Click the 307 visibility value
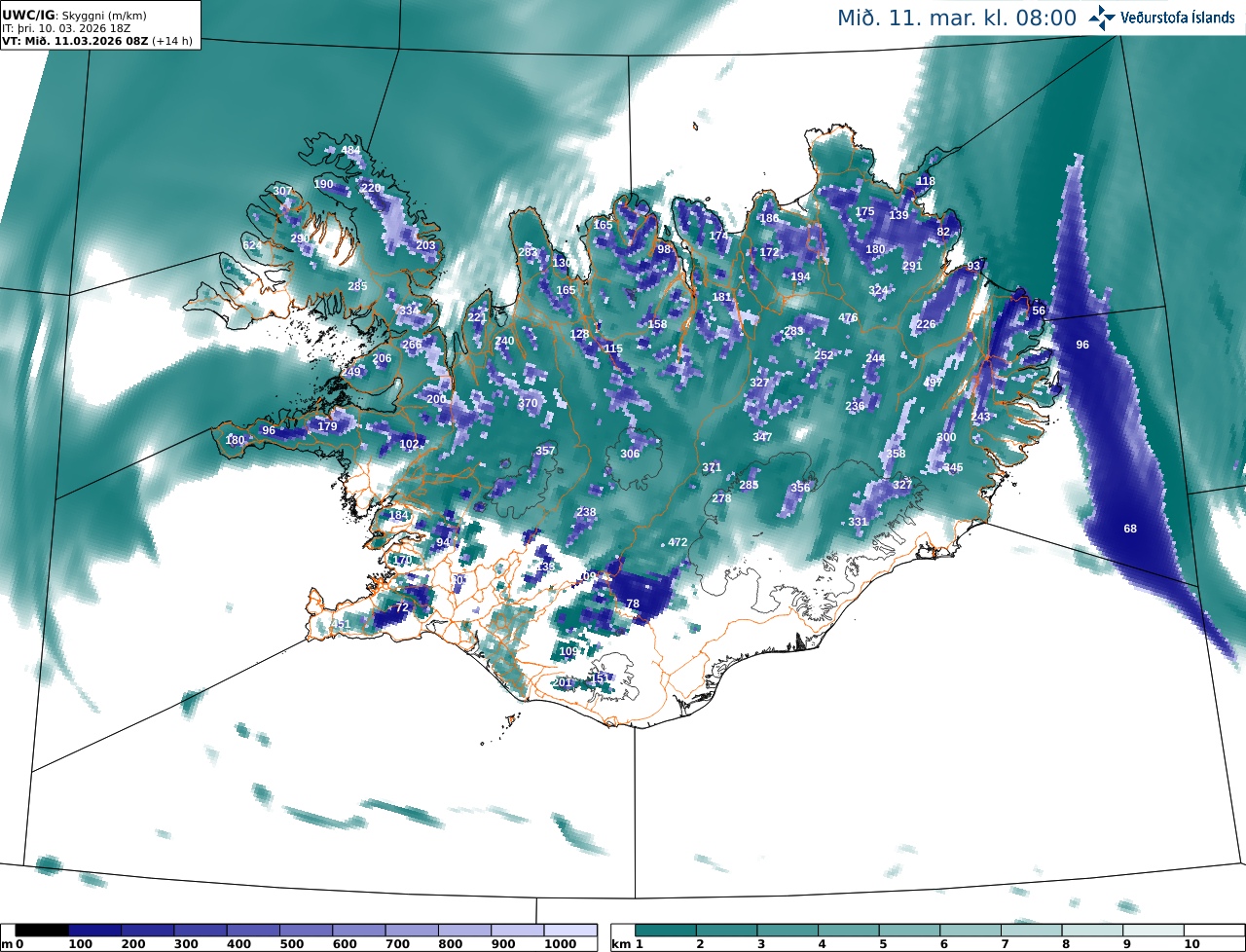This screenshot has width=1246, height=952. (x=282, y=191)
